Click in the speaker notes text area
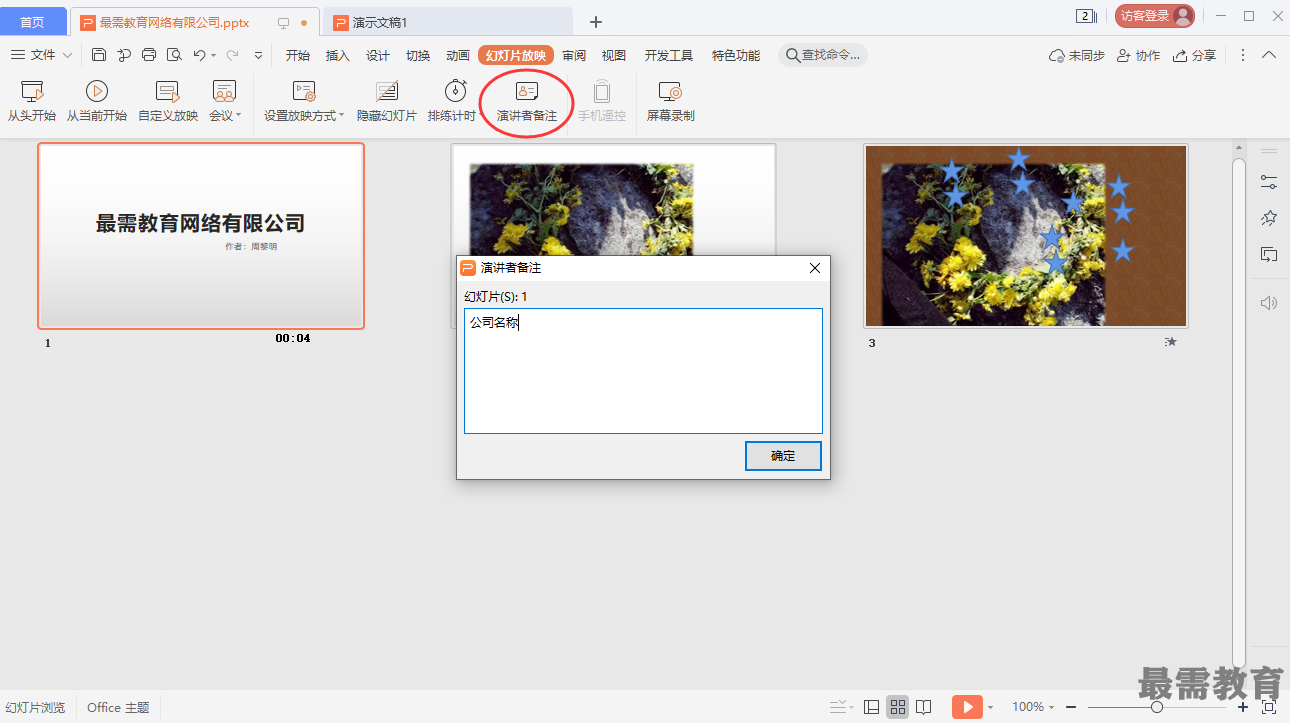 click(x=643, y=371)
